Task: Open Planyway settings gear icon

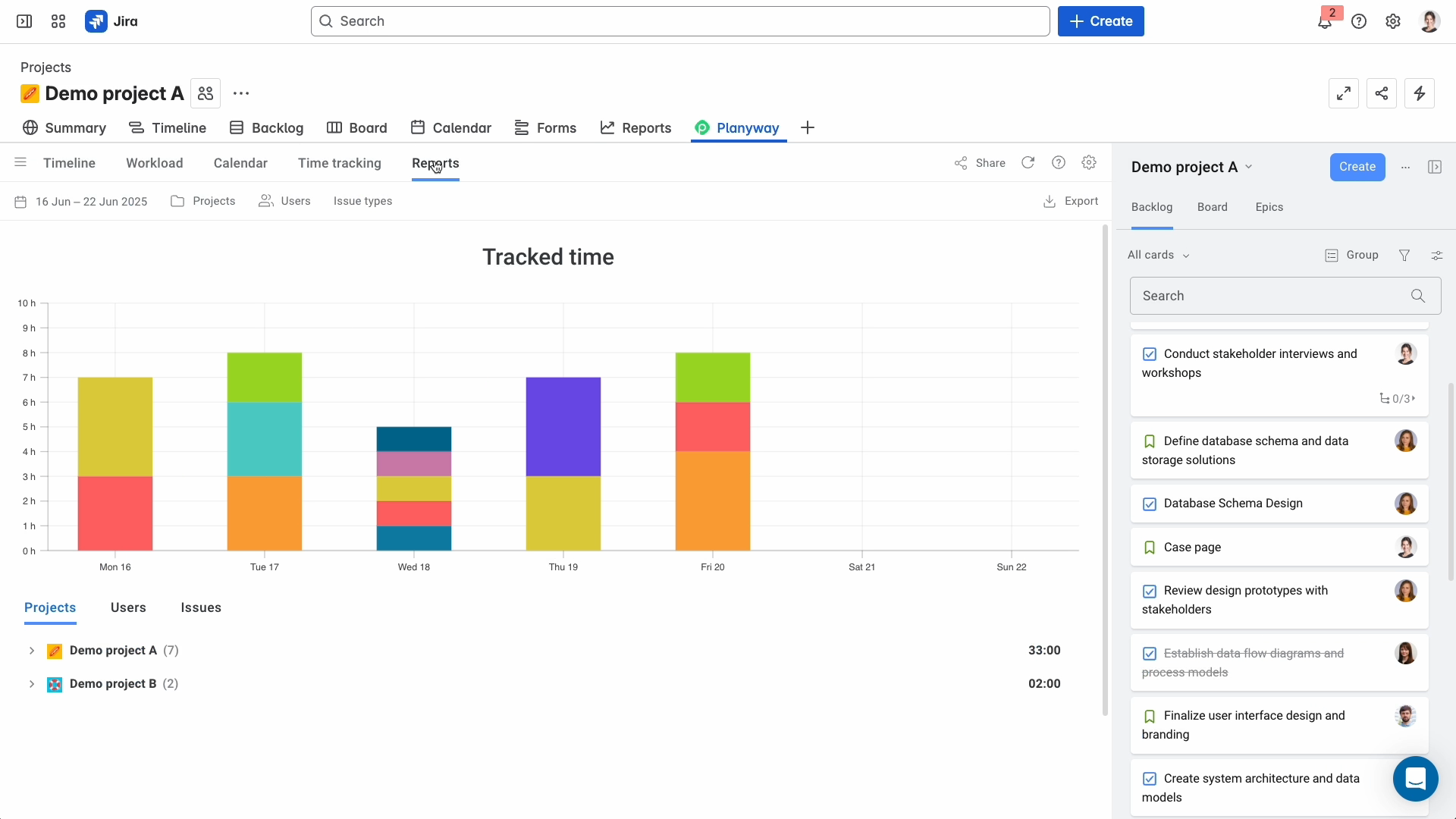Action: (1089, 163)
